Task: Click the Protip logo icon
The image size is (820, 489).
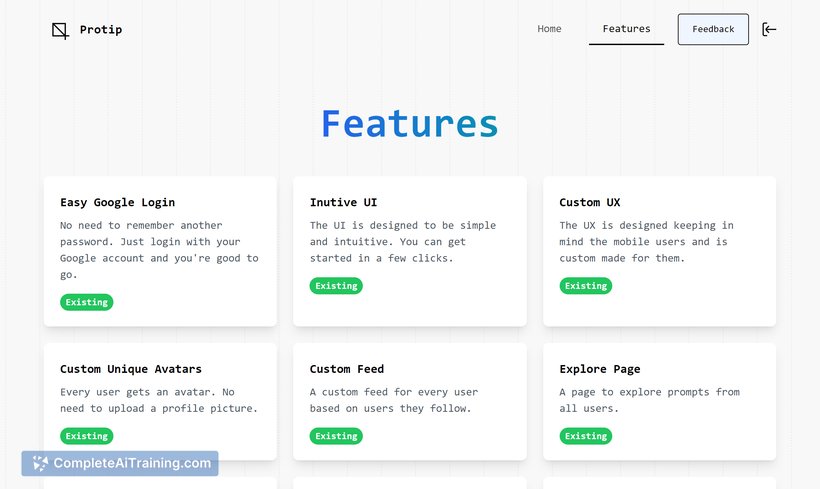Action: click(60, 30)
